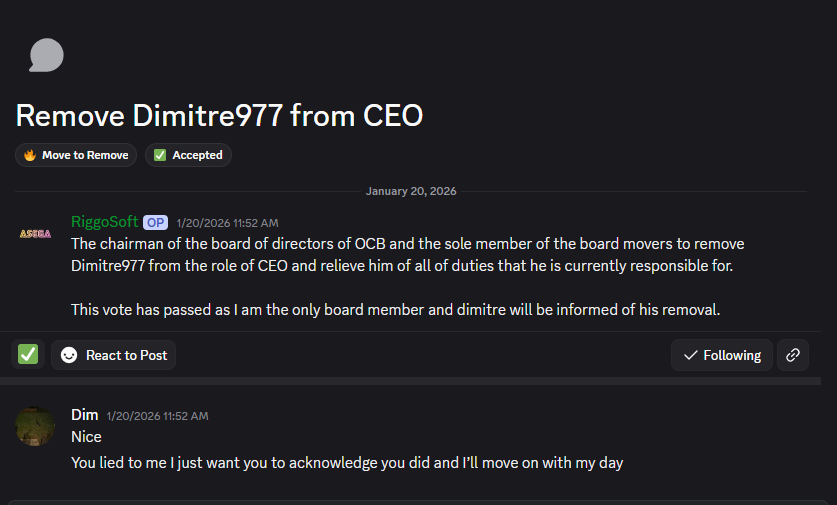Click the smiley icon for React to Post

[69, 355]
